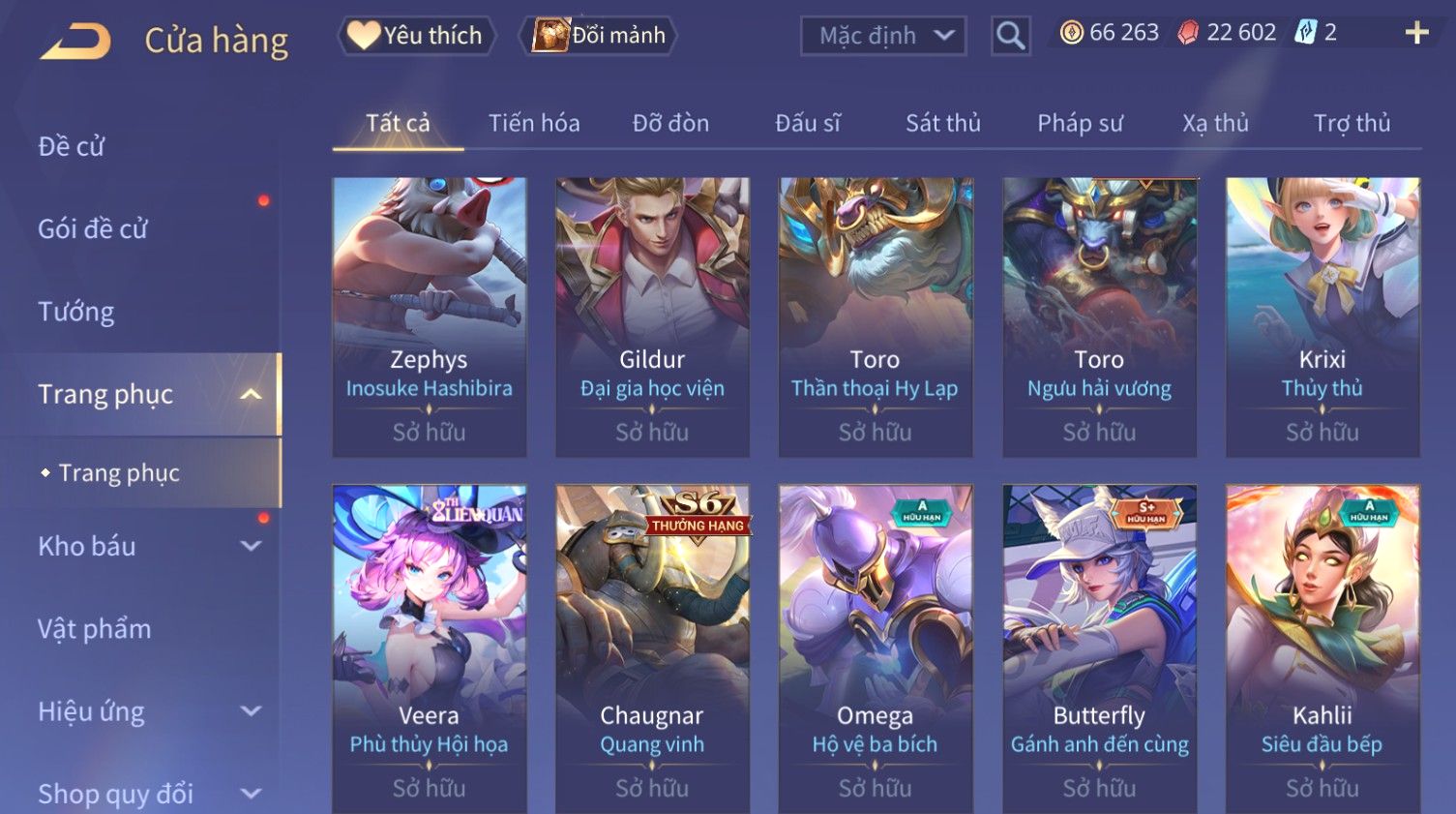Tap the blue voucher ticket icon
1456x814 pixels.
pyautogui.click(x=1306, y=33)
